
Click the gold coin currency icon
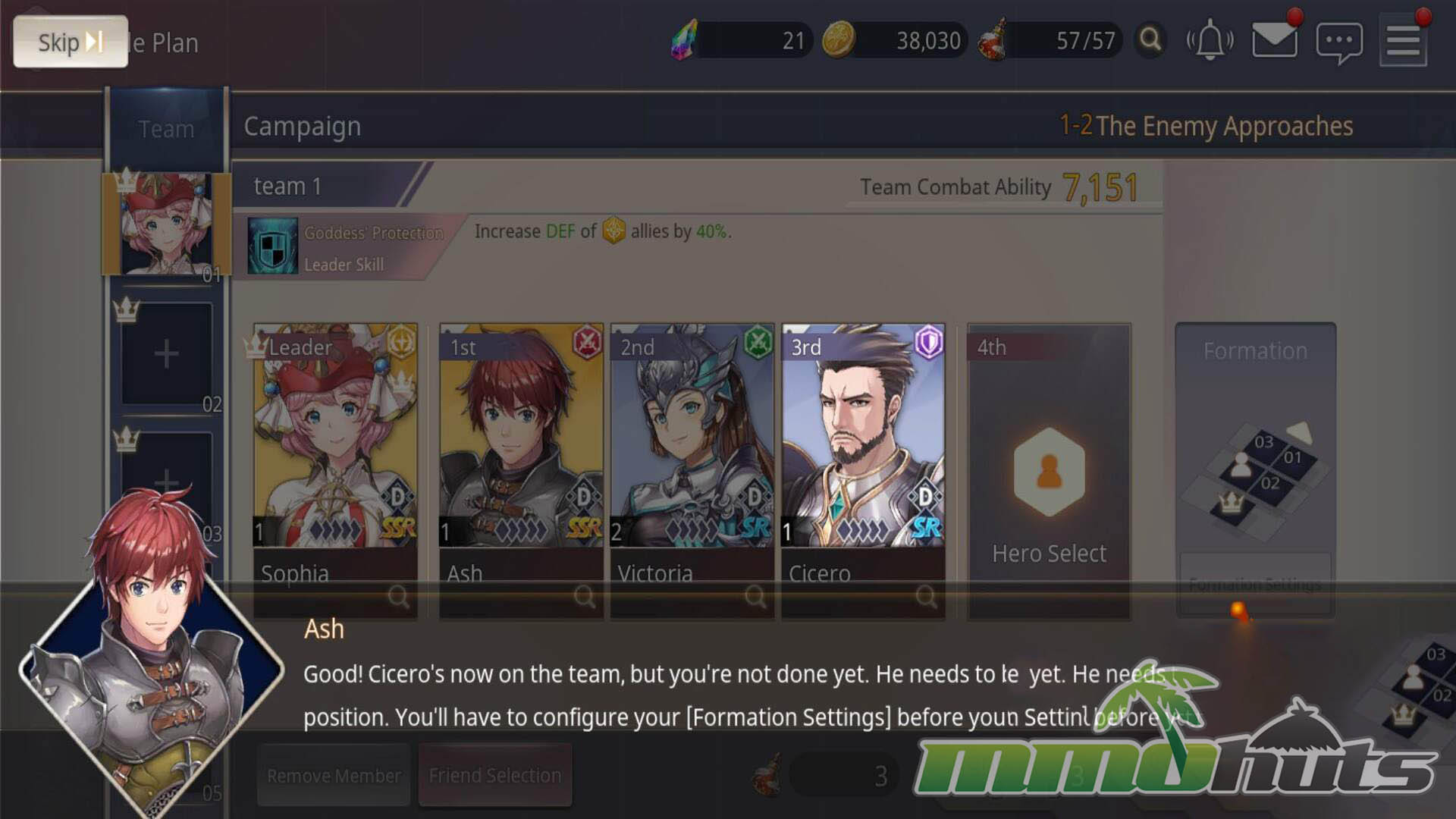(839, 39)
